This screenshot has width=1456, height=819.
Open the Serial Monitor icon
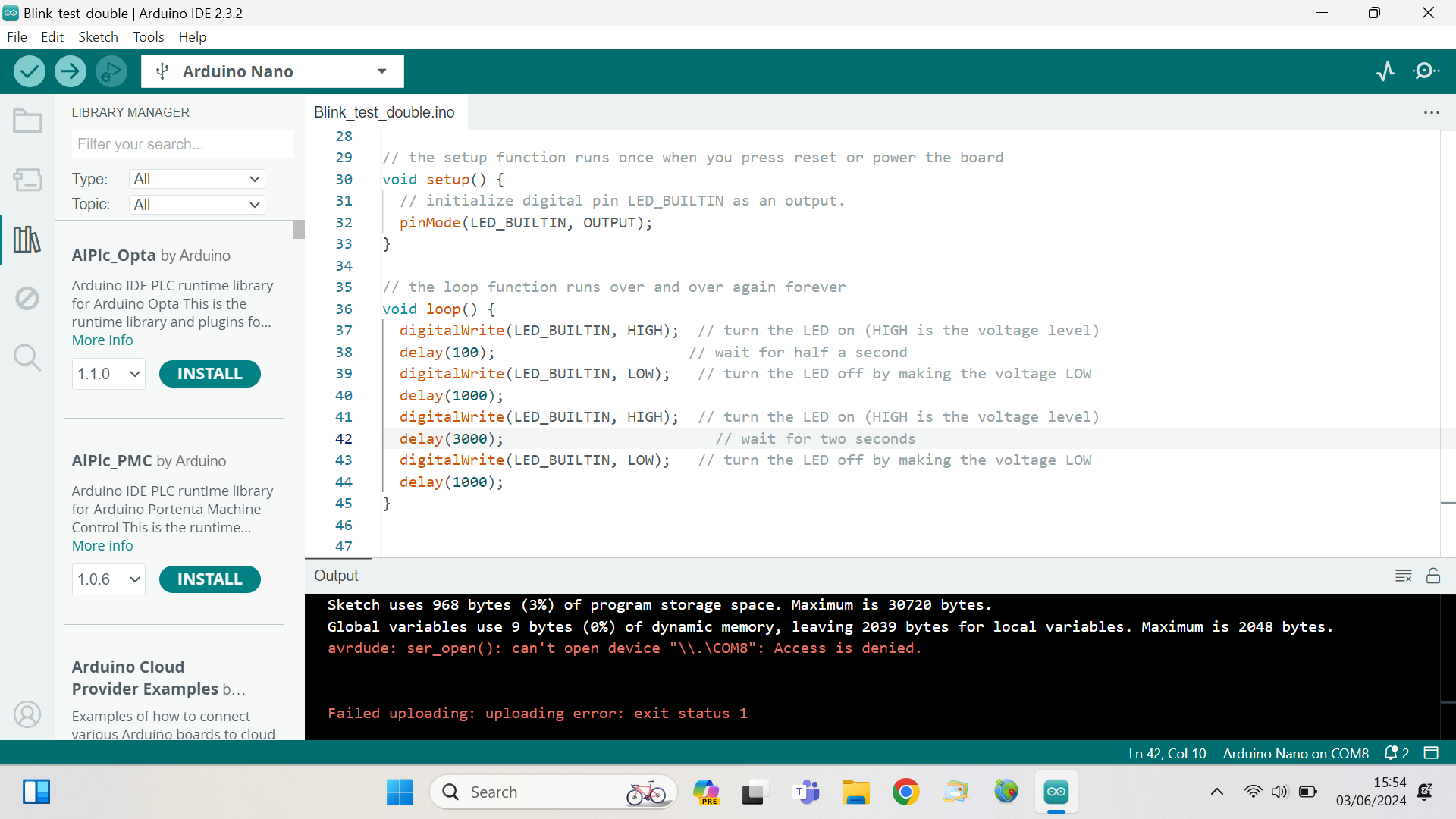(x=1426, y=71)
